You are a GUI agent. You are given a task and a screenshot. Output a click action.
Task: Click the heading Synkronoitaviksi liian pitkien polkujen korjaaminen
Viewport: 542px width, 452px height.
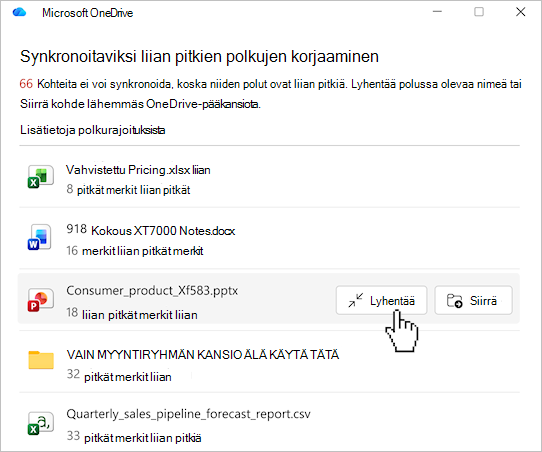pos(199,57)
